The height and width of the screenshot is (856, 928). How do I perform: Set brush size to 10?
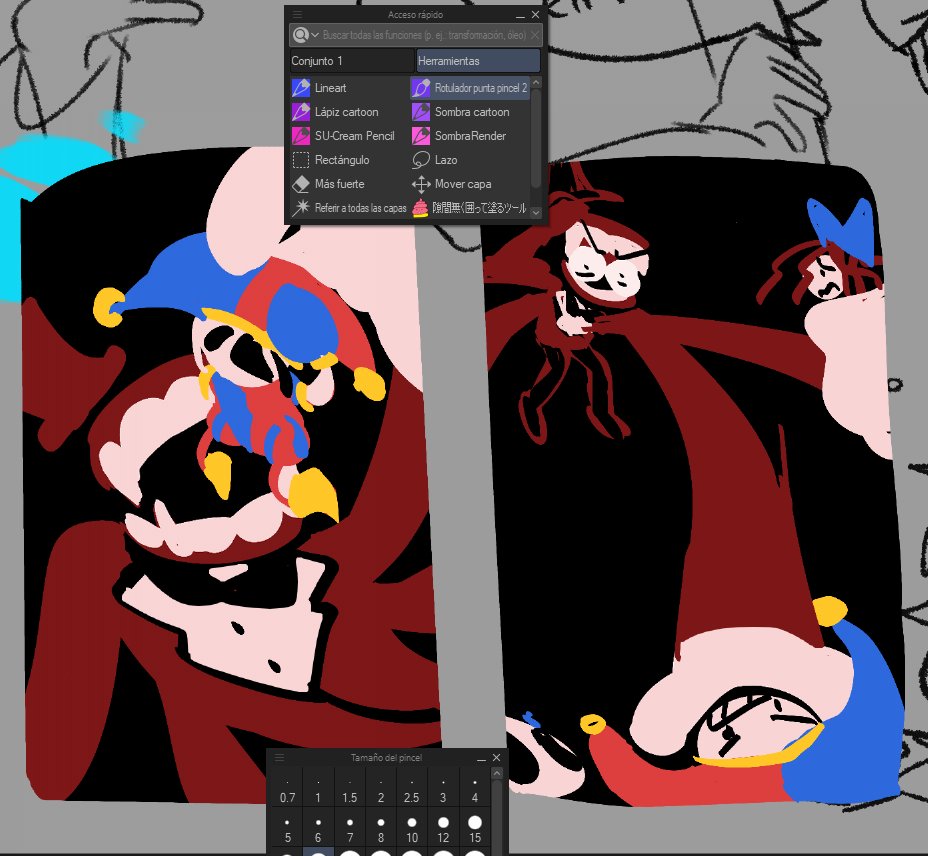click(x=412, y=829)
